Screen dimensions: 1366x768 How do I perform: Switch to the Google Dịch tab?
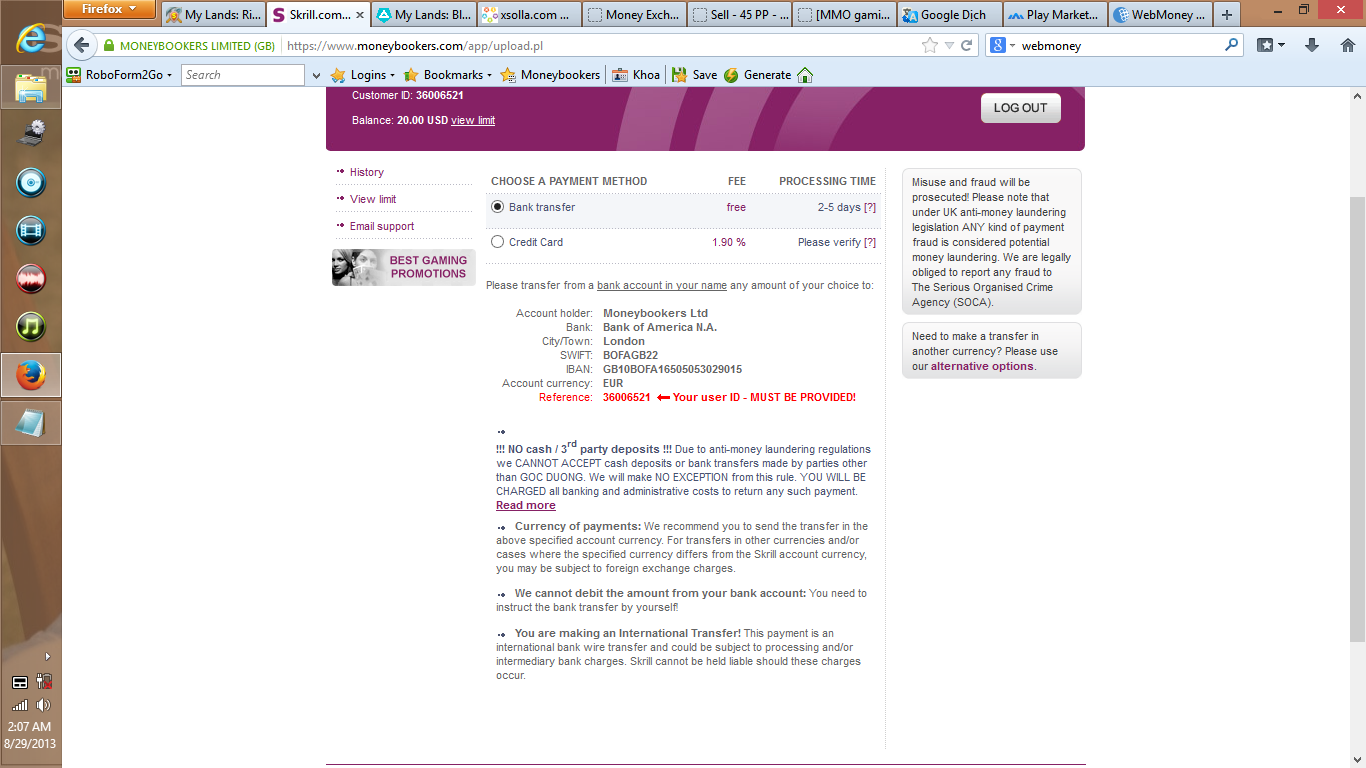pos(949,15)
